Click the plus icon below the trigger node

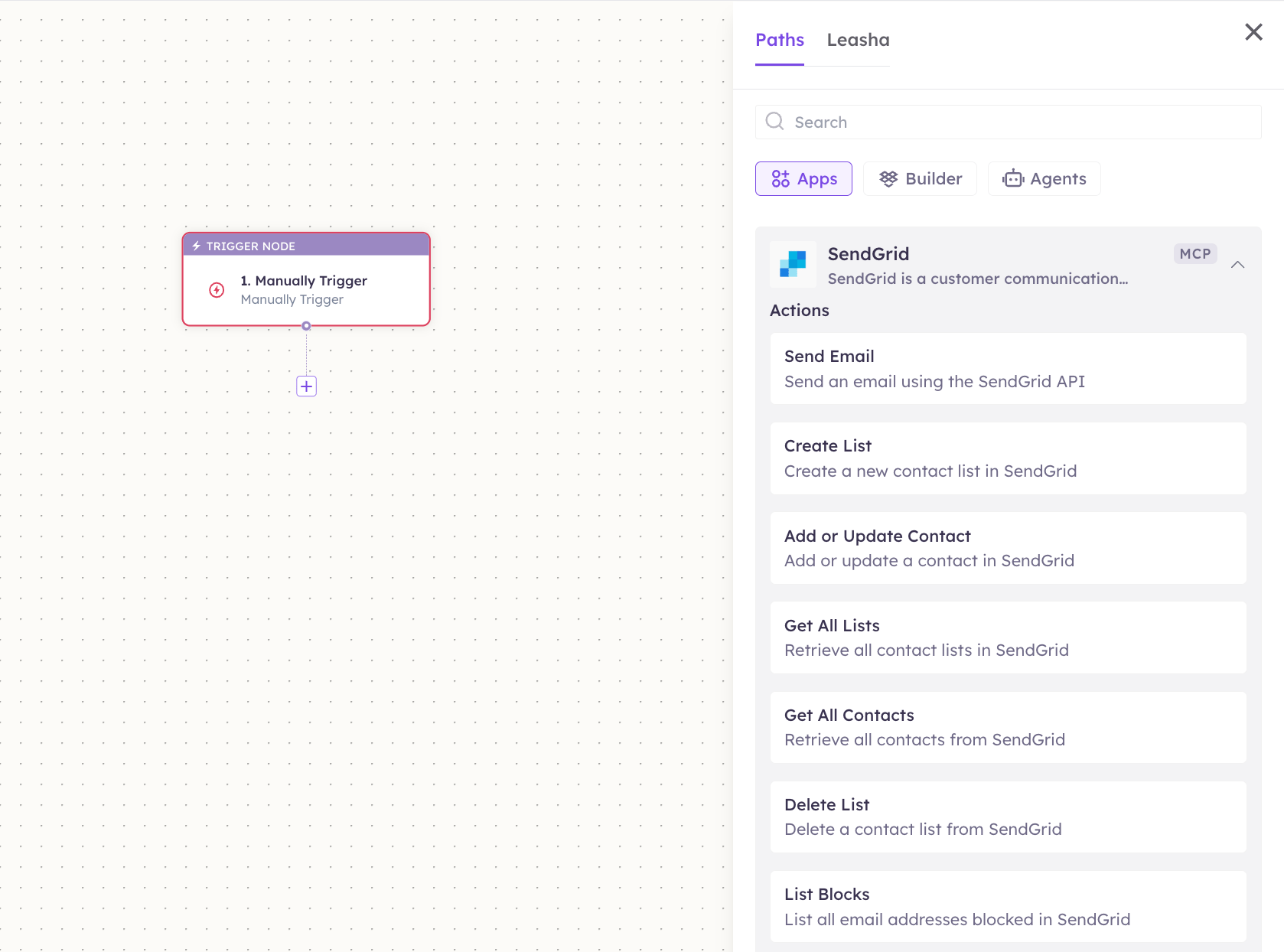pos(306,386)
